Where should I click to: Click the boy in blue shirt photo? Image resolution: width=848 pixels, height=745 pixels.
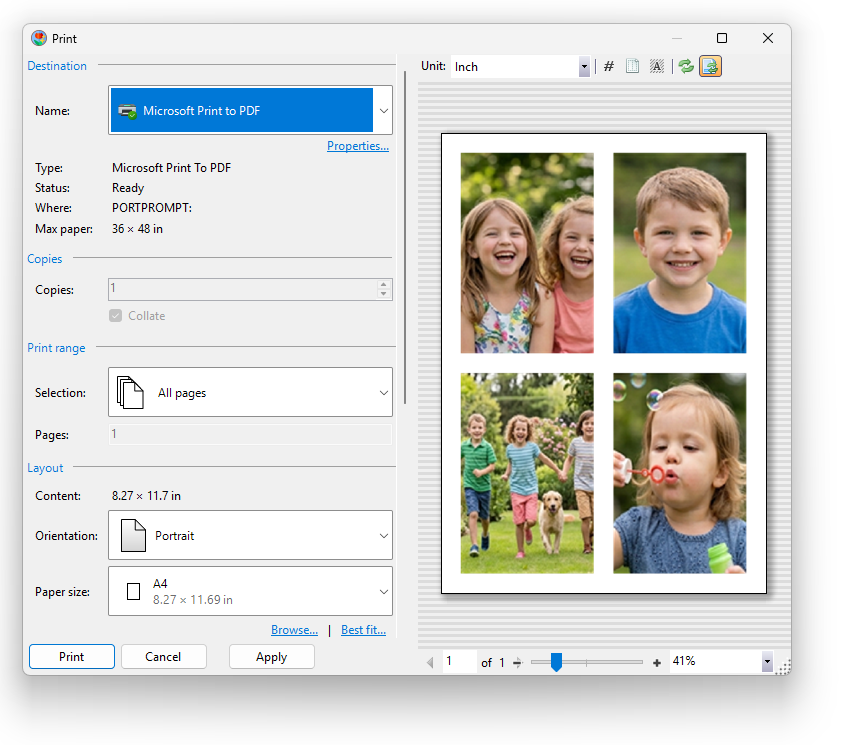[x=679, y=253]
